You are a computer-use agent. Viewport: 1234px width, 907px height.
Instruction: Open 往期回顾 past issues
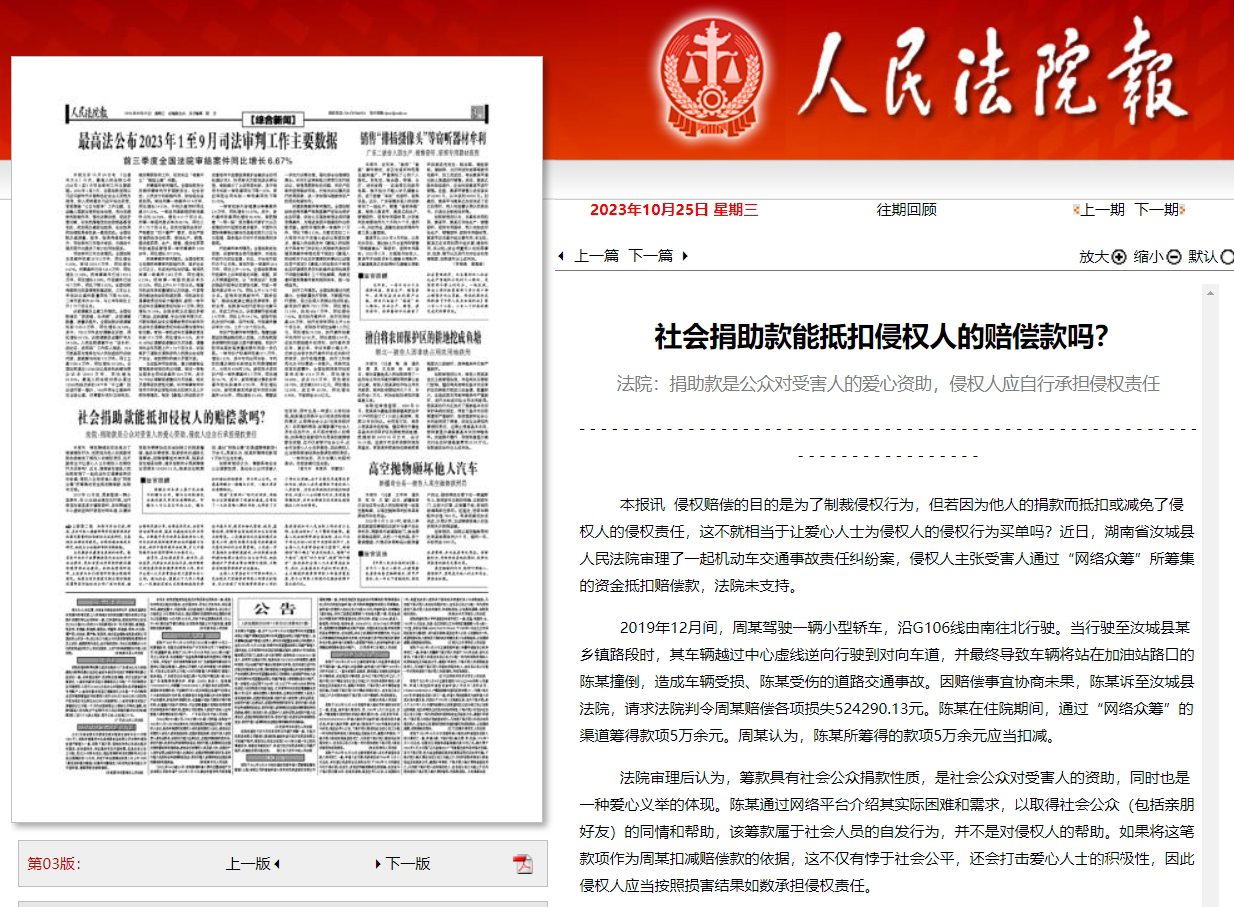pyautogui.click(x=907, y=210)
